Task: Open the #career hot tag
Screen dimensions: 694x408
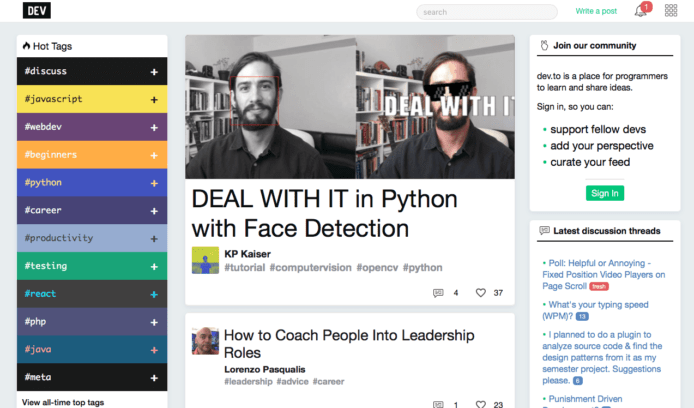Action: [44, 211]
